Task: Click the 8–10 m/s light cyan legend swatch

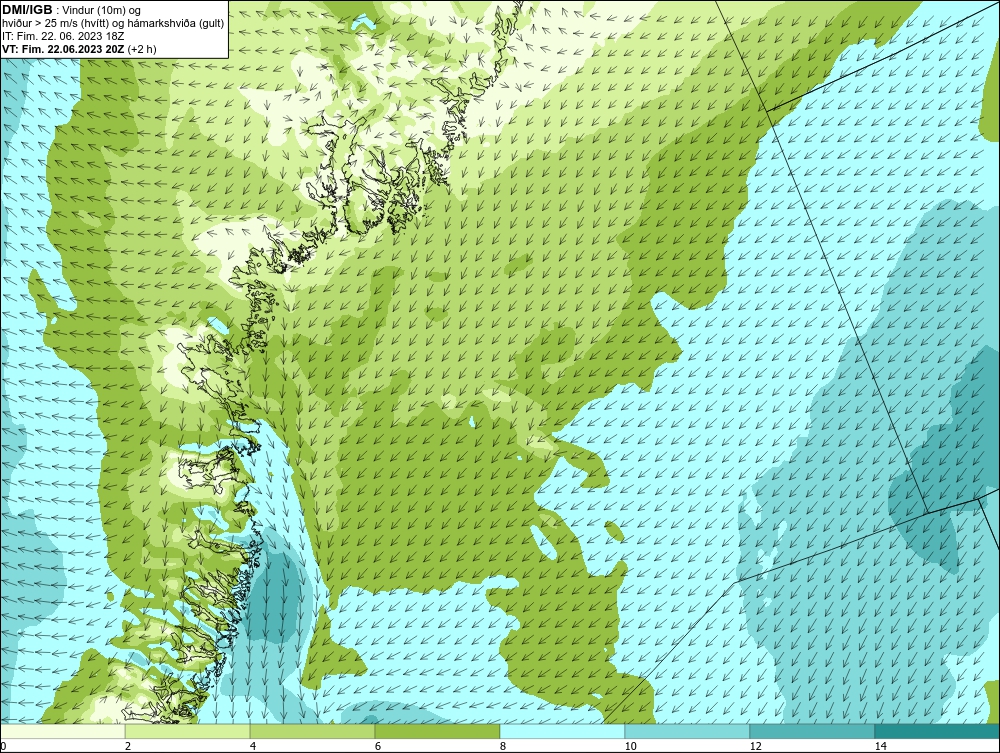Action: pyautogui.click(x=562, y=731)
